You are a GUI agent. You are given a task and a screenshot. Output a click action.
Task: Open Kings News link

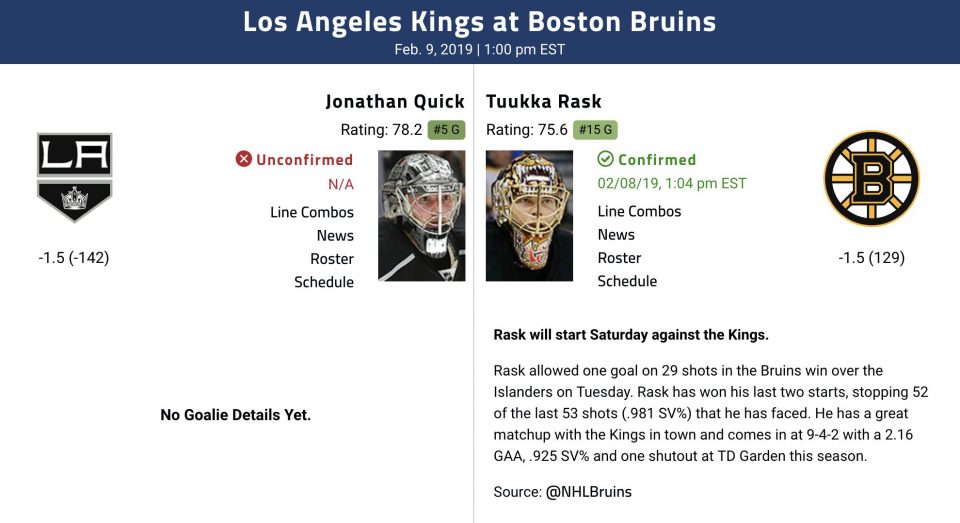335,236
